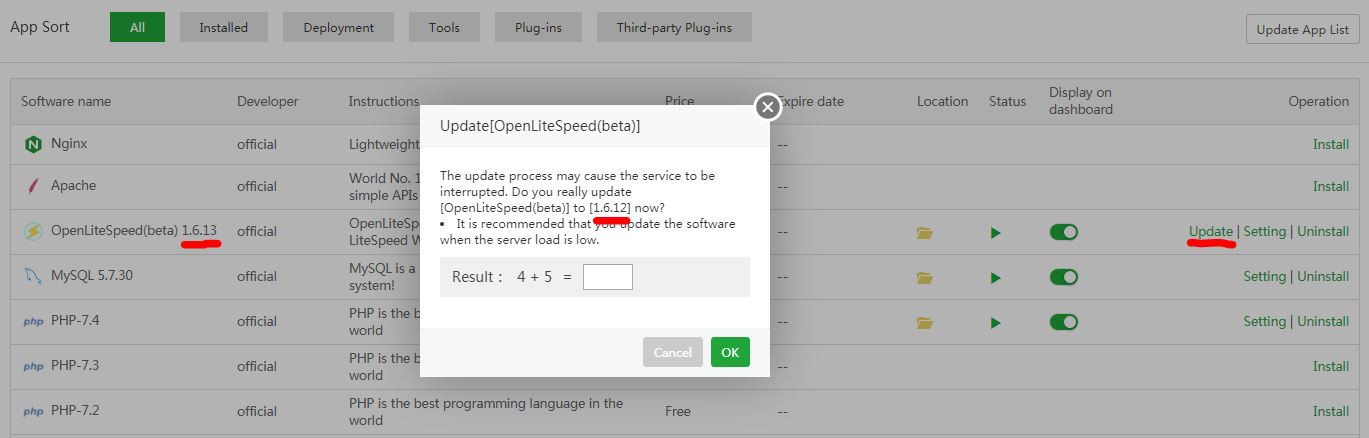Click Install link for Nginx
This screenshot has height=438, width=1369.
[1331, 144]
